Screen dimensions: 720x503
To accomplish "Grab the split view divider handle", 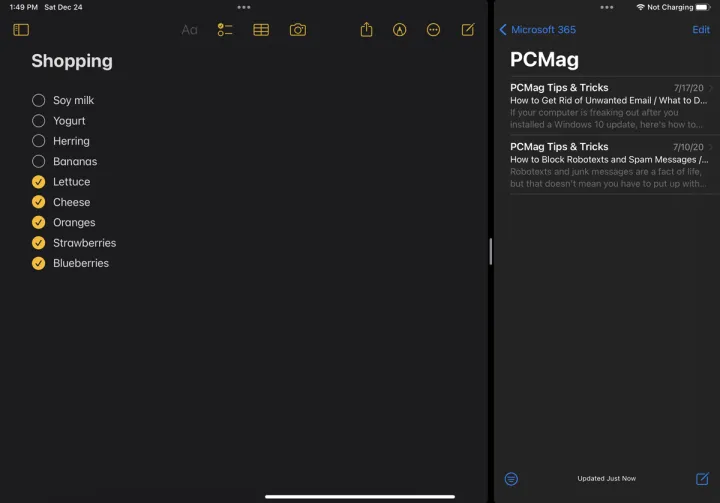I will point(490,252).
